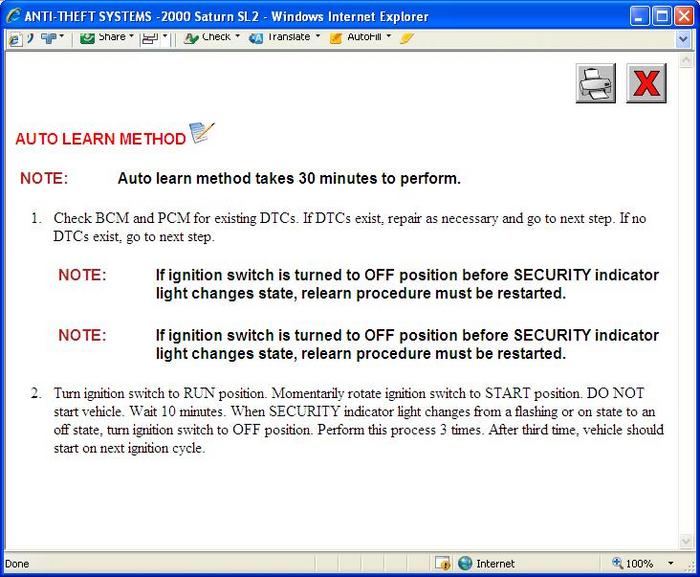Click the AutoFill toolbar icon
This screenshot has width=700, height=577.
pos(336,38)
